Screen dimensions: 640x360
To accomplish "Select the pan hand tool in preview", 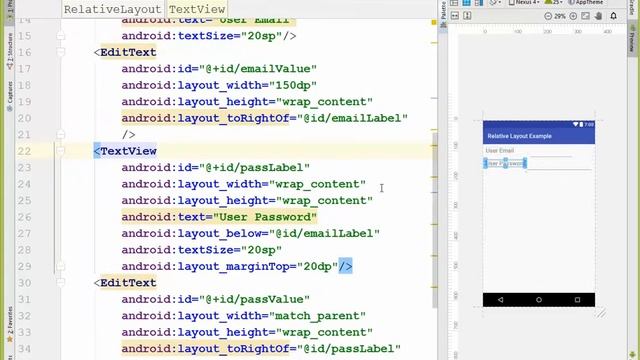I will (598, 16).
